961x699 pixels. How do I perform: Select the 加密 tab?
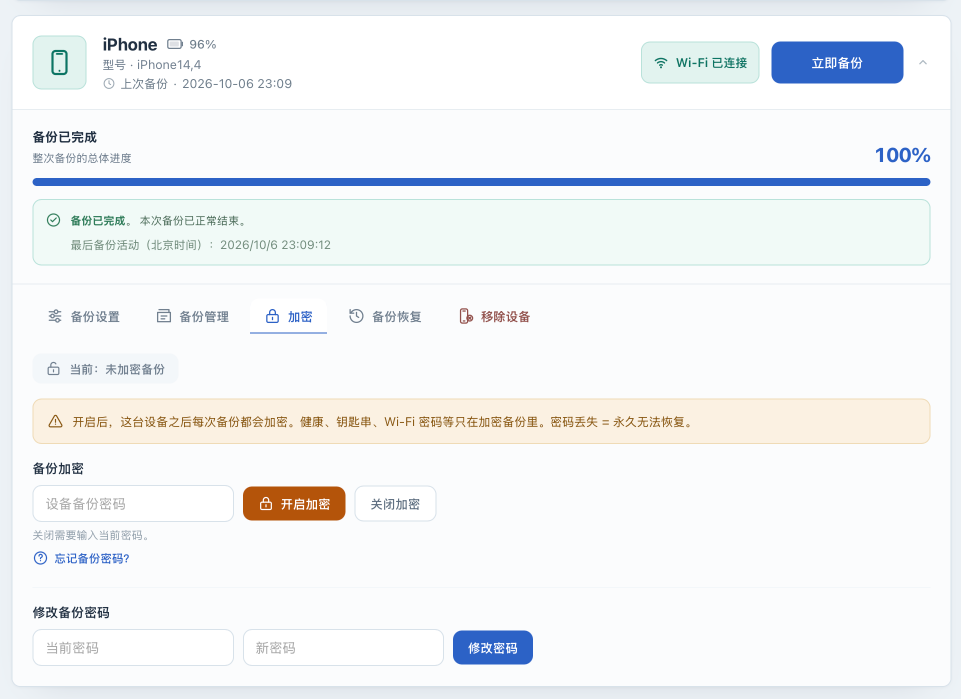click(x=289, y=317)
